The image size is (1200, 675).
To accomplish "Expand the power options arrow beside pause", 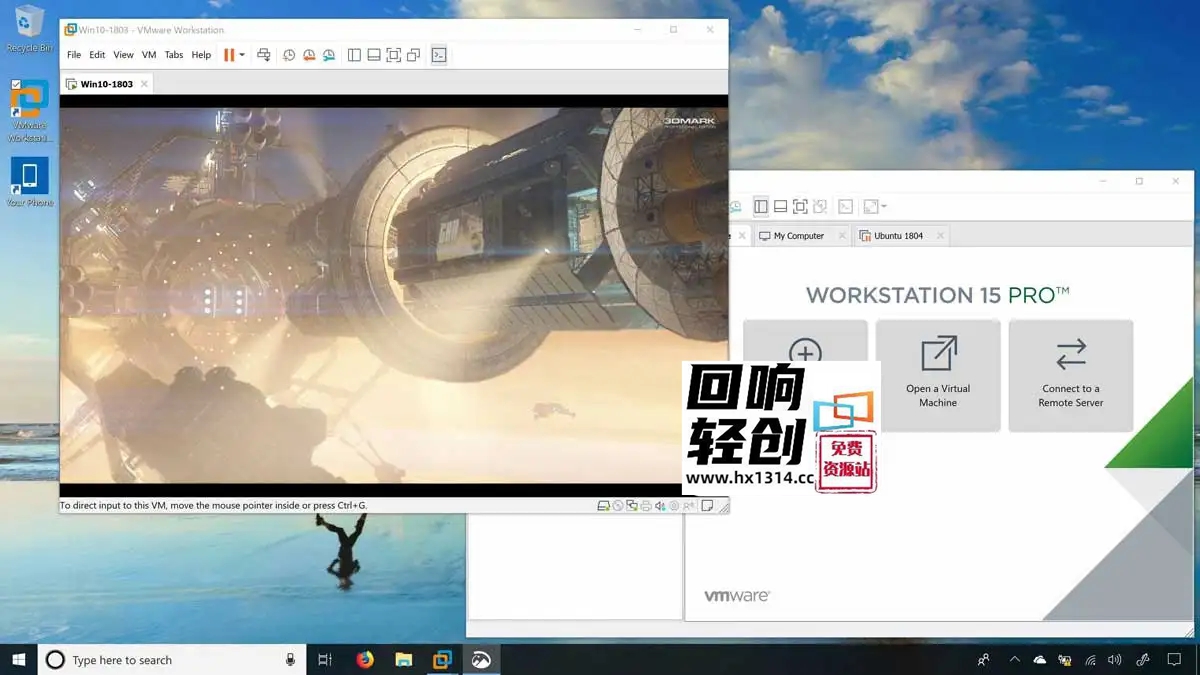I will (242, 55).
